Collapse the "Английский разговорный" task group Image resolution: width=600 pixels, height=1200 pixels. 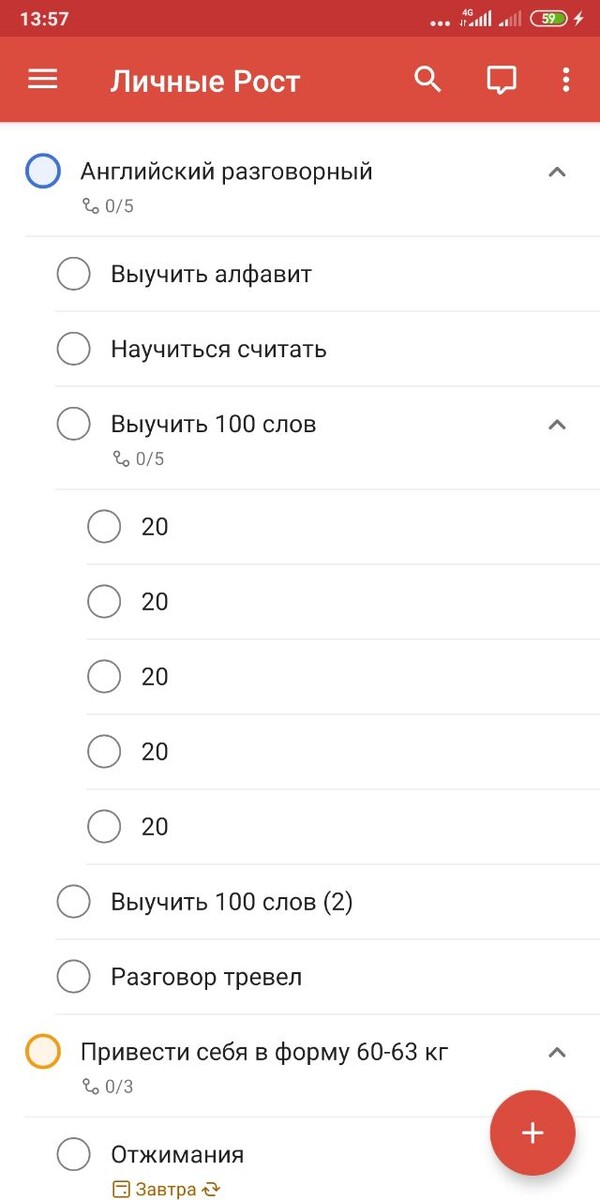click(x=557, y=171)
